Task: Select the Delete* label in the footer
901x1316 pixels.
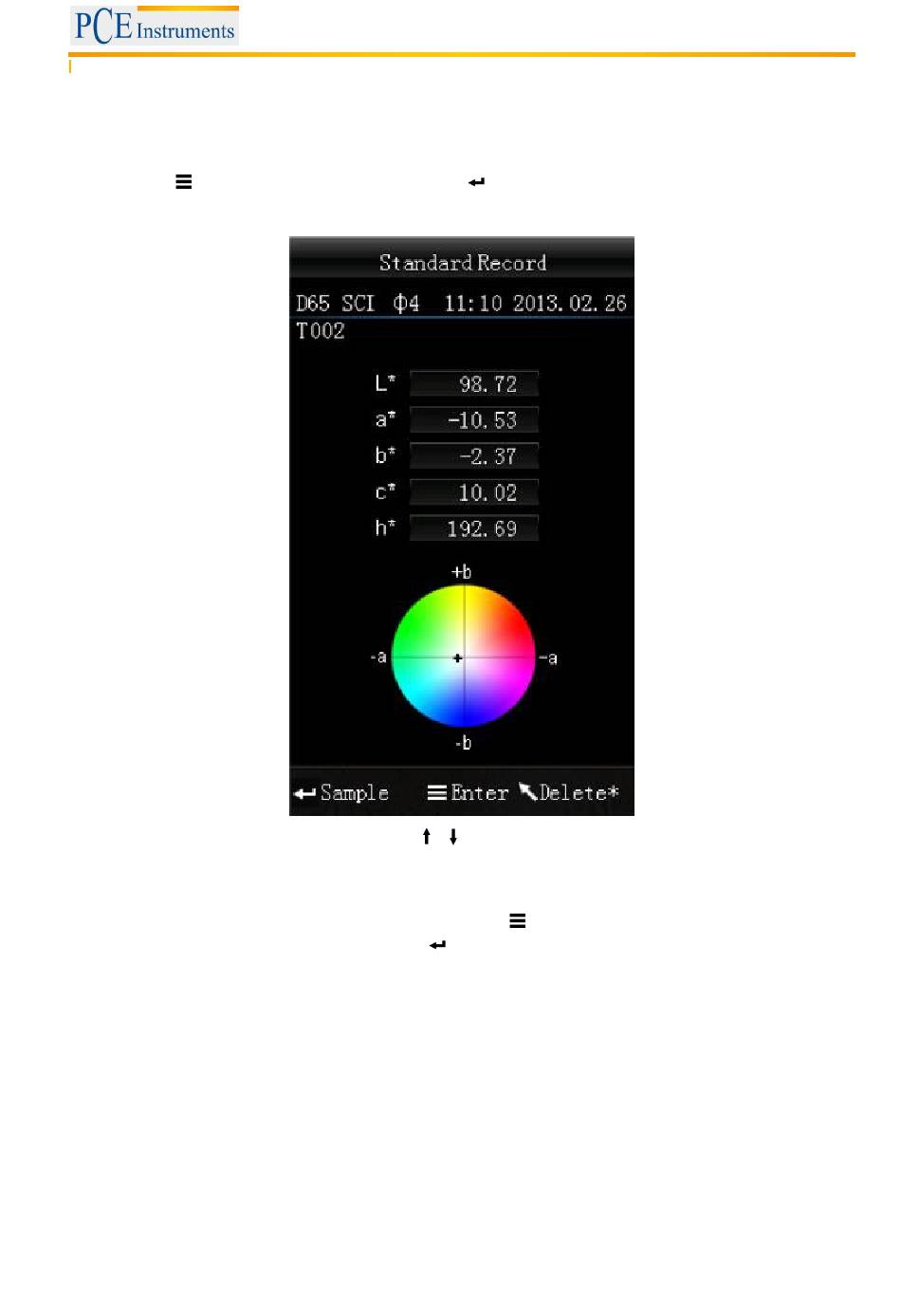Action: click(x=579, y=792)
